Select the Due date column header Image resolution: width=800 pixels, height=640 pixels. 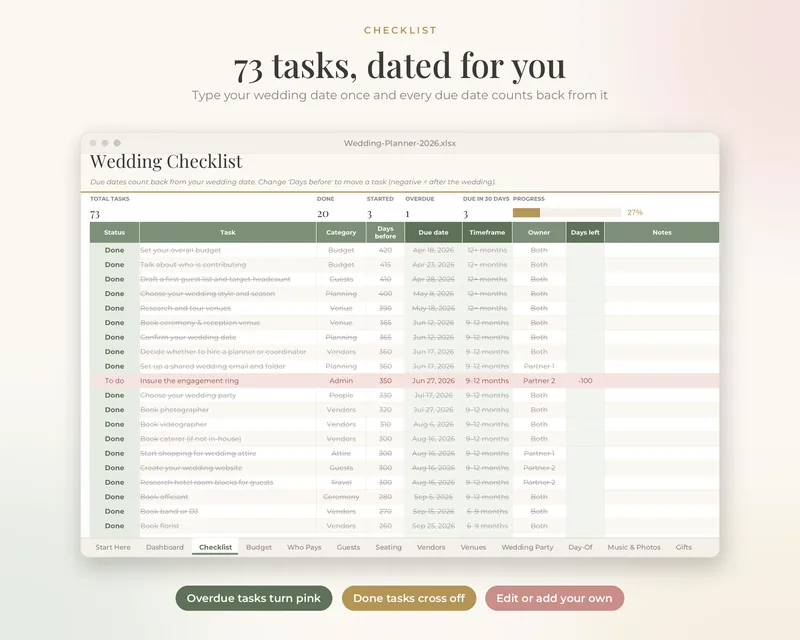(433, 232)
